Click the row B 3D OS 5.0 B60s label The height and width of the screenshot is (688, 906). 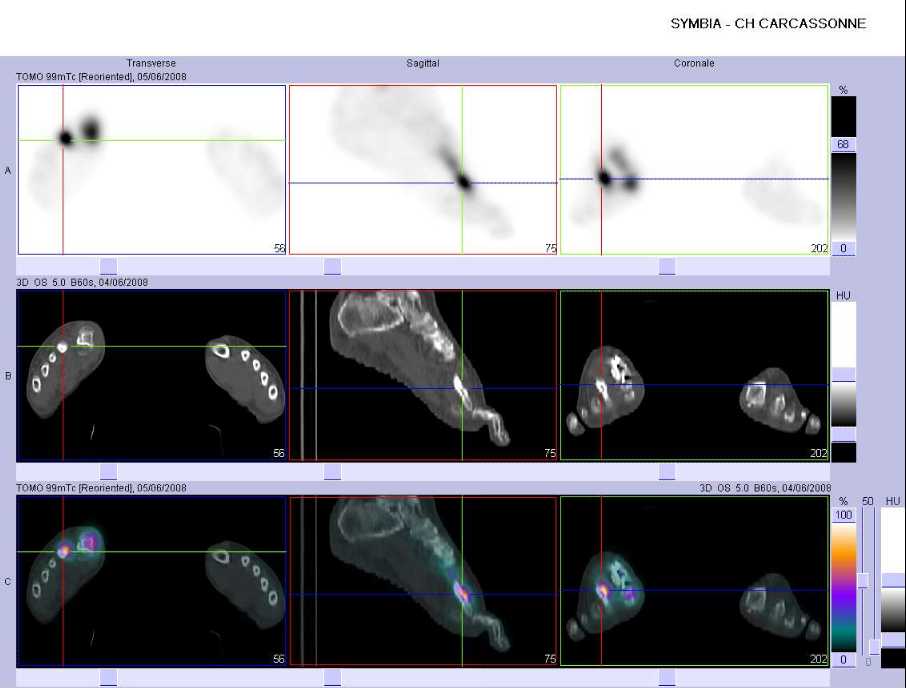tap(81, 282)
